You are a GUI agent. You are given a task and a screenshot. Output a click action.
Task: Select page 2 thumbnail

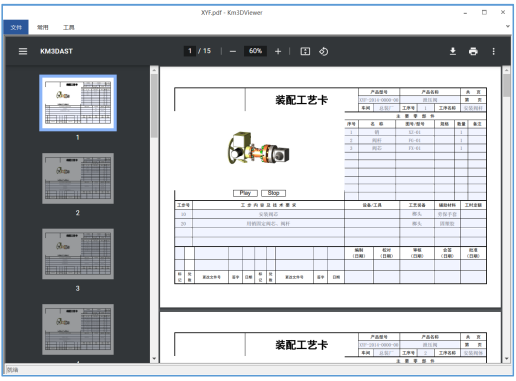(78, 178)
